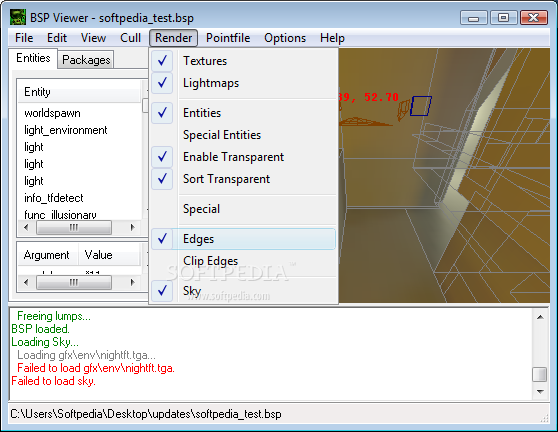Select light_environment entity

pyautogui.click(x=65, y=130)
